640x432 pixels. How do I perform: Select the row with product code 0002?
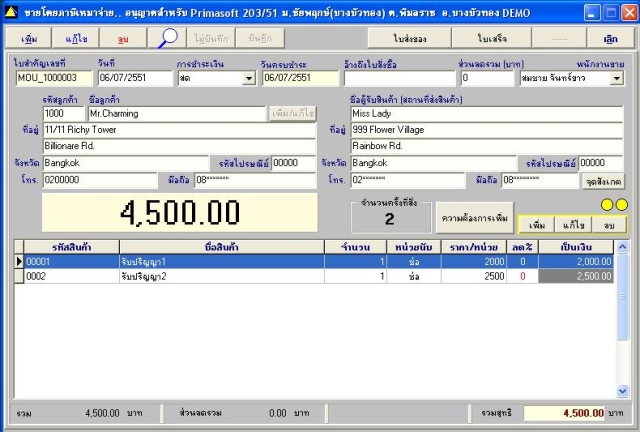click(314, 276)
